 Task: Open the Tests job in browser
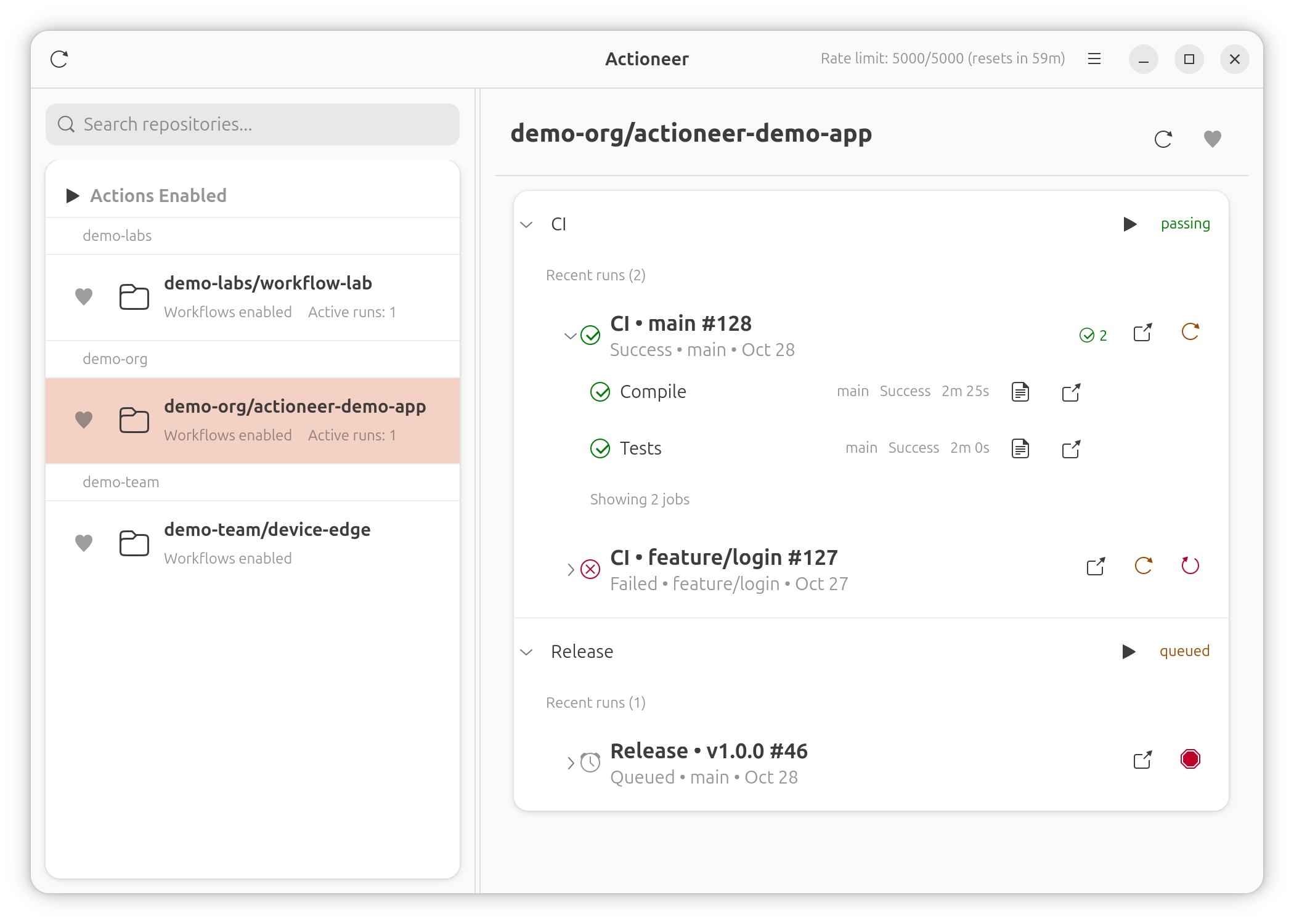pyautogui.click(x=1071, y=448)
